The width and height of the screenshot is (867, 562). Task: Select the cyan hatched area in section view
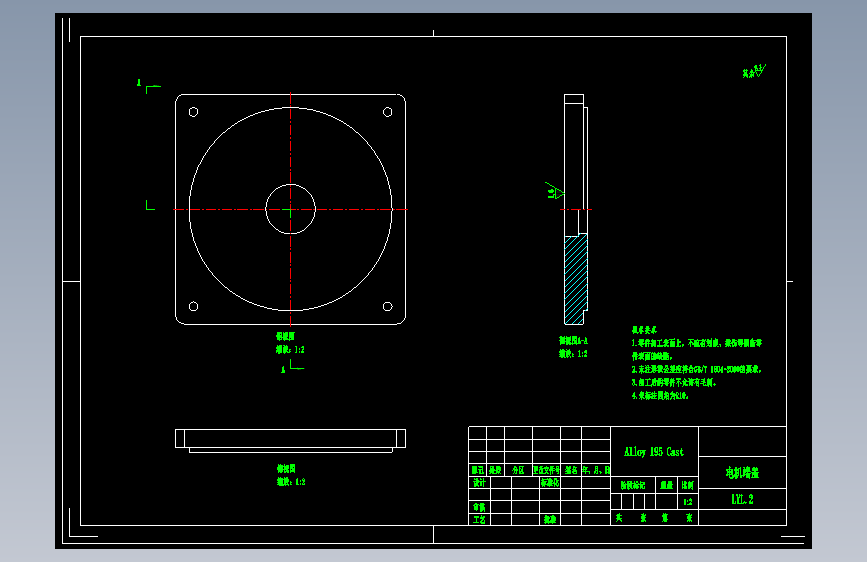575,279
